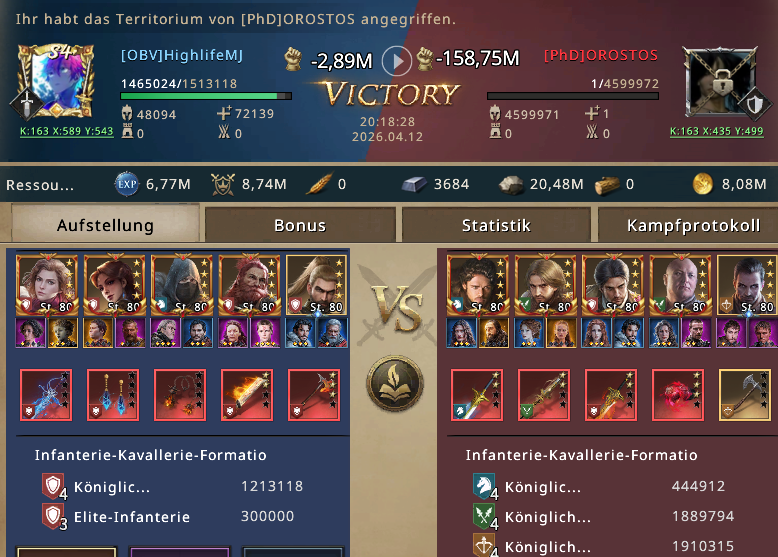Viewport: 778px width, 557px height.
Task: Click the [OBV]HighlifeMJ player name
Action: (x=182, y=55)
